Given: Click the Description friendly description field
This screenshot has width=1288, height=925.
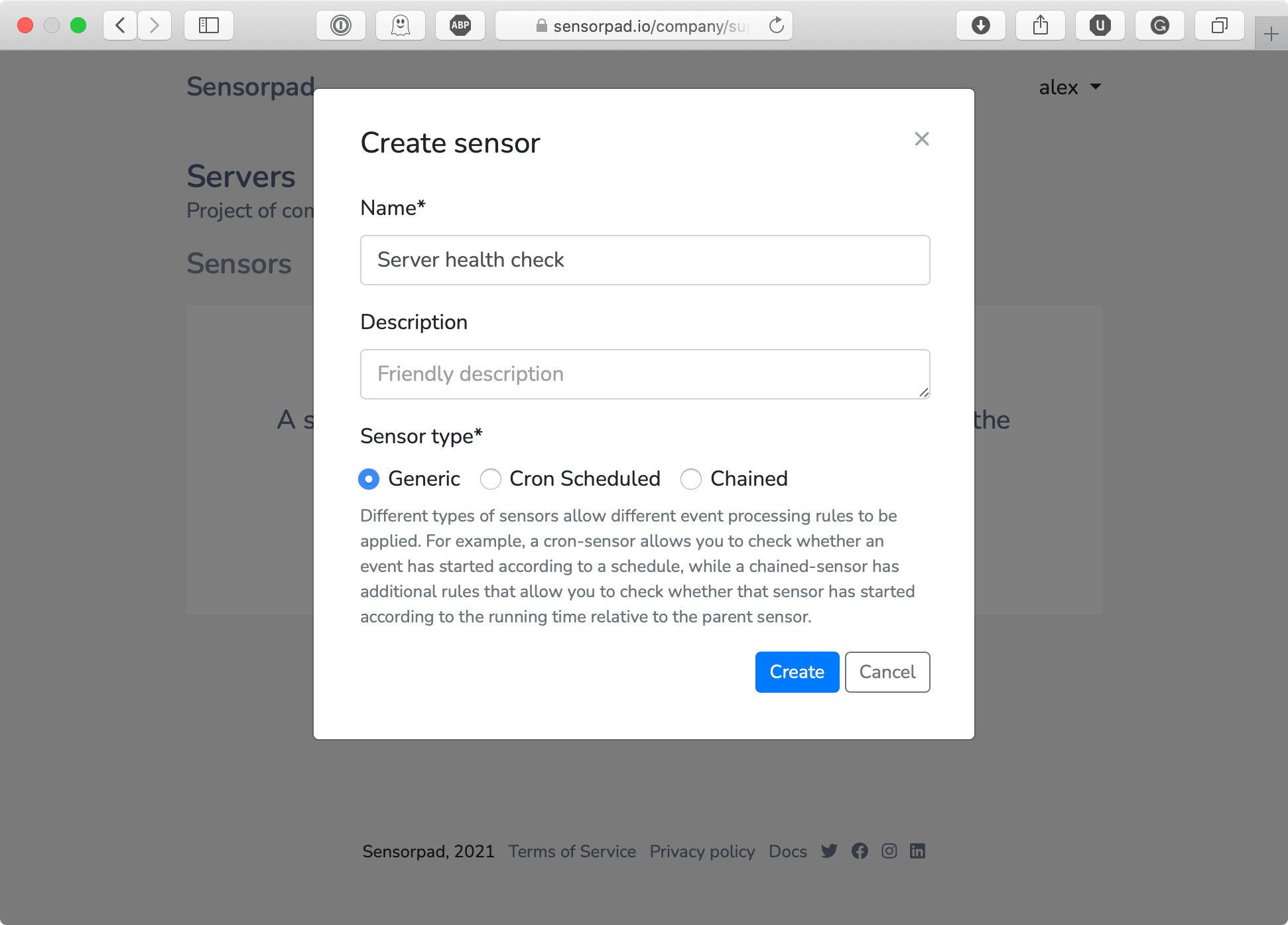Looking at the screenshot, I should pos(645,373).
